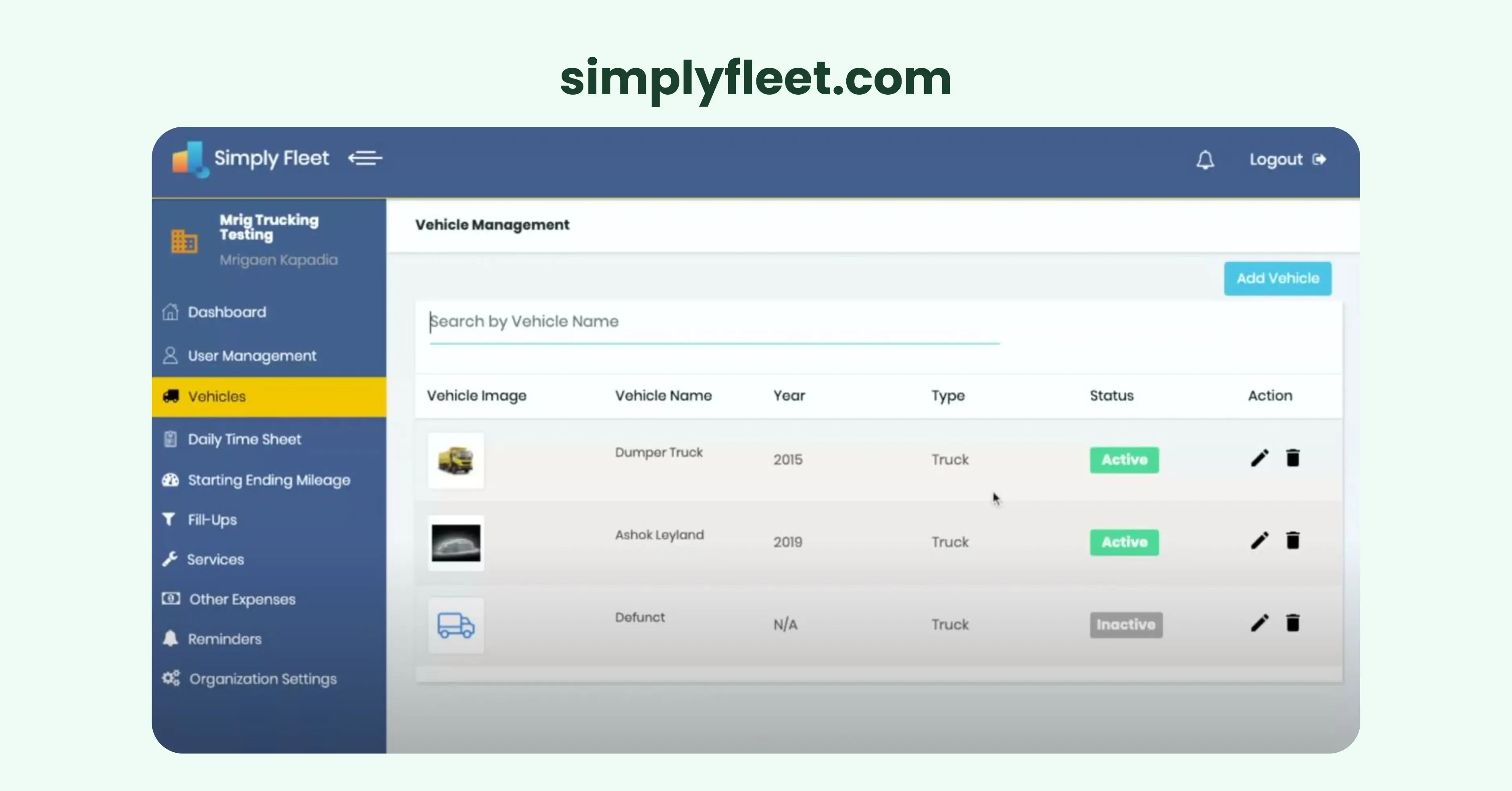Screen dimensions: 1512x791
Task: Delete the Dumper Truck with trash icon
Action: tap(1293, 458)
